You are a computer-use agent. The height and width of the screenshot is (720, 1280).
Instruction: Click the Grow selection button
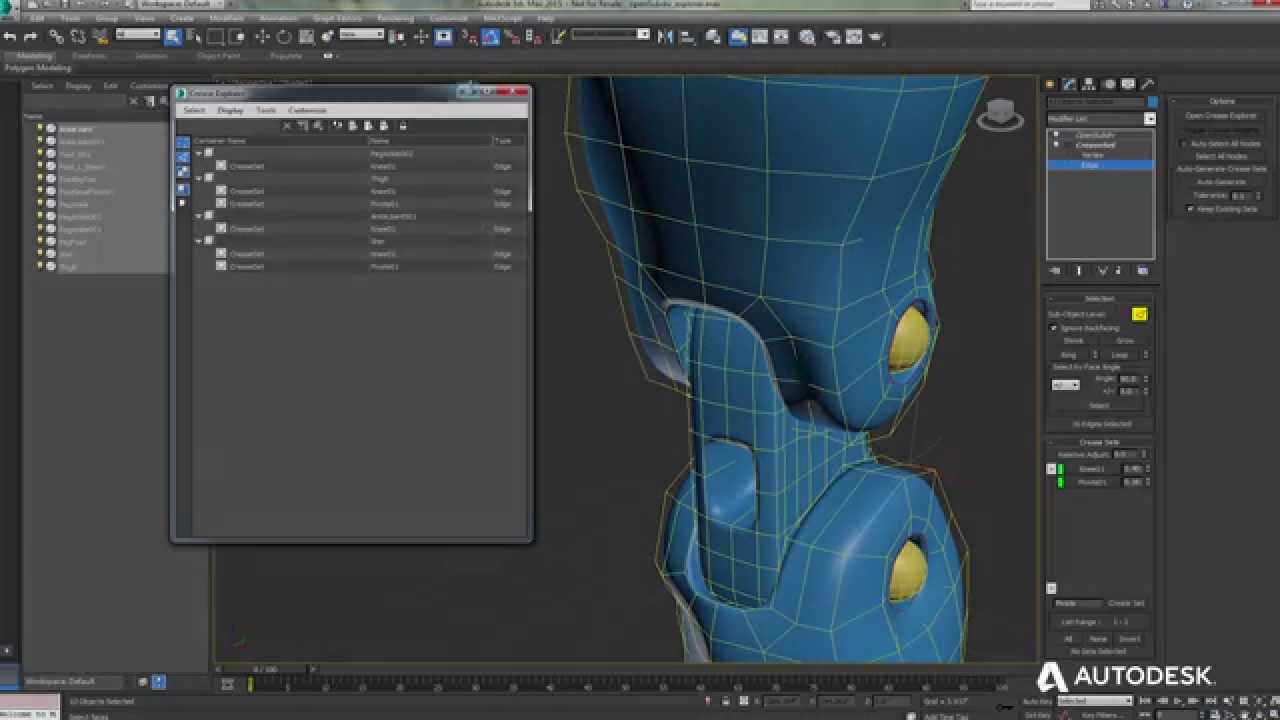tap(1125, 341)
